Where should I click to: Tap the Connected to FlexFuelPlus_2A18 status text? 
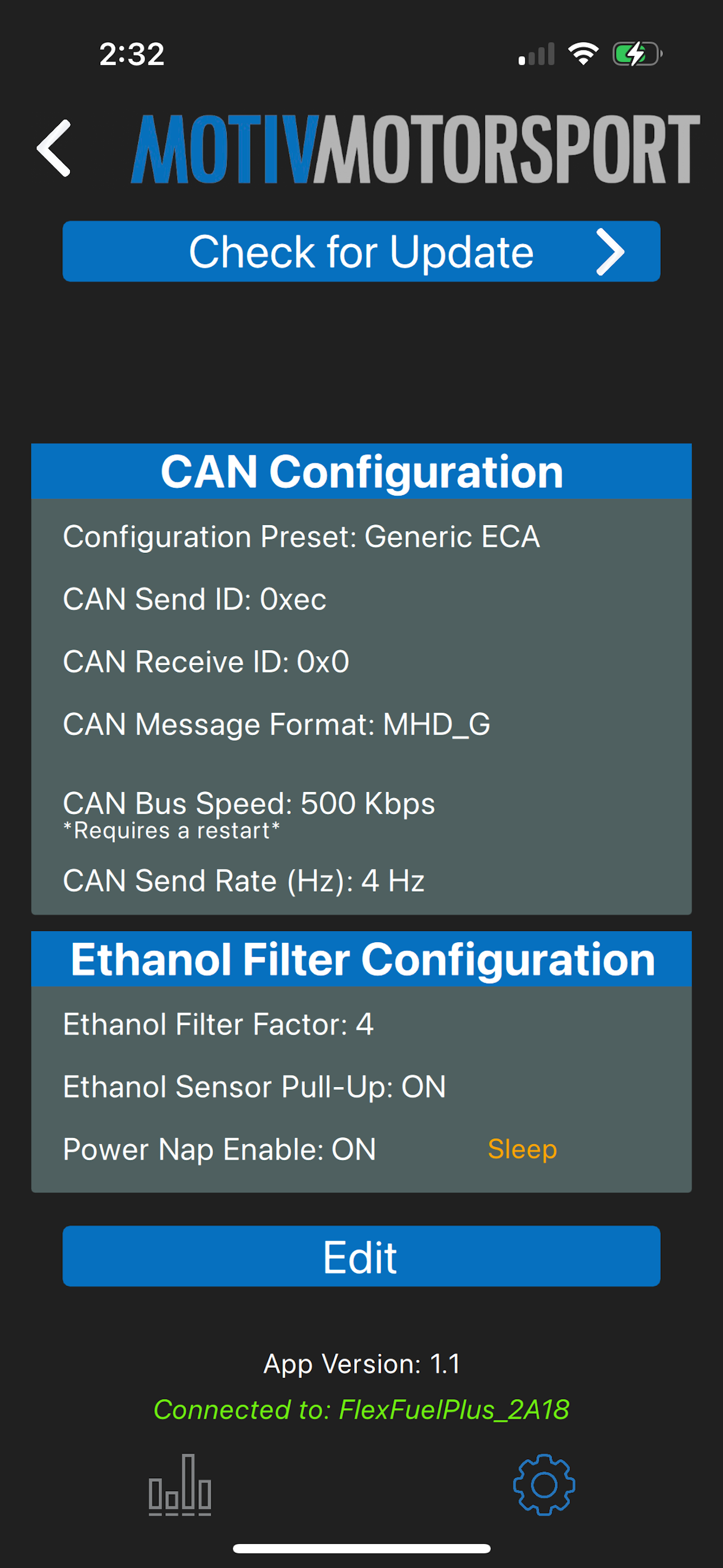click(361, 1410)
